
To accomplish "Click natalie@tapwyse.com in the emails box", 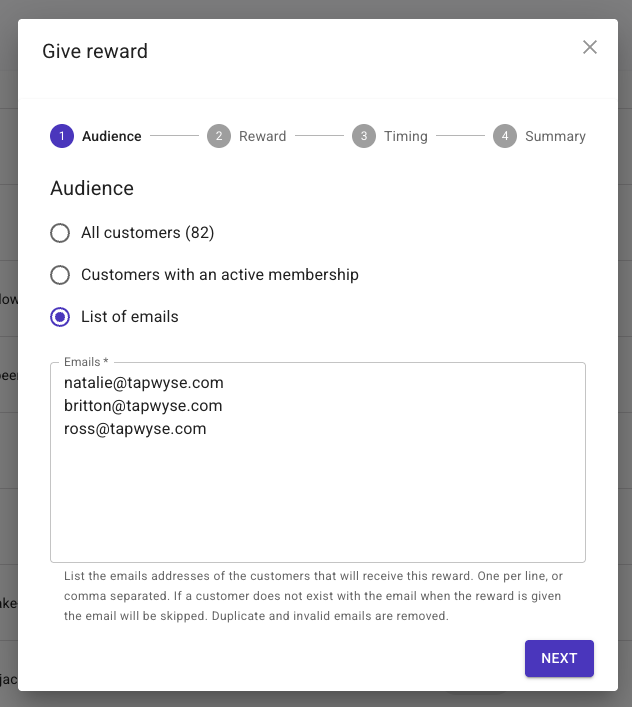I will [x=144, y=383].
